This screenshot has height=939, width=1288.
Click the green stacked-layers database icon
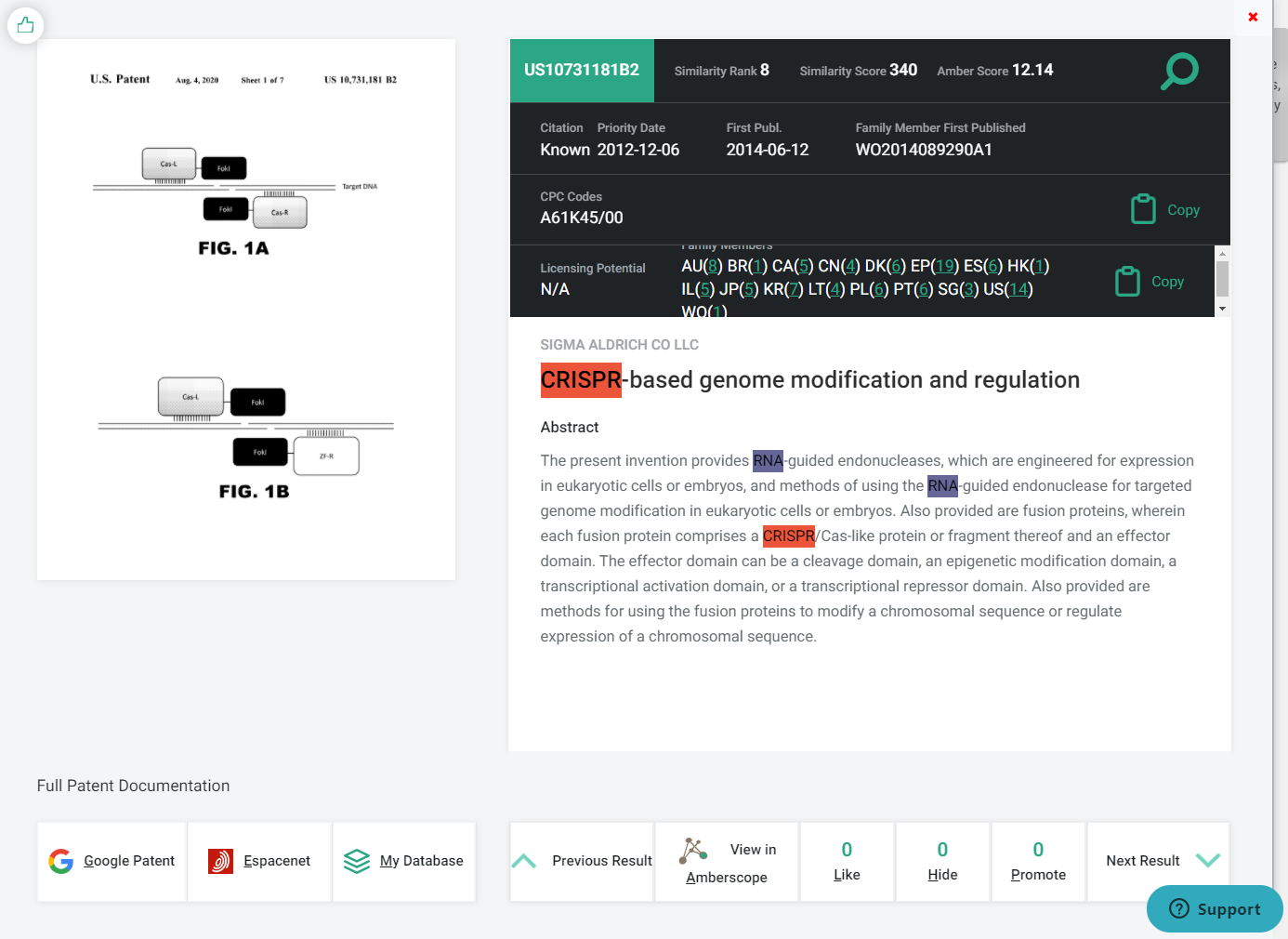(x=357, y=861)
